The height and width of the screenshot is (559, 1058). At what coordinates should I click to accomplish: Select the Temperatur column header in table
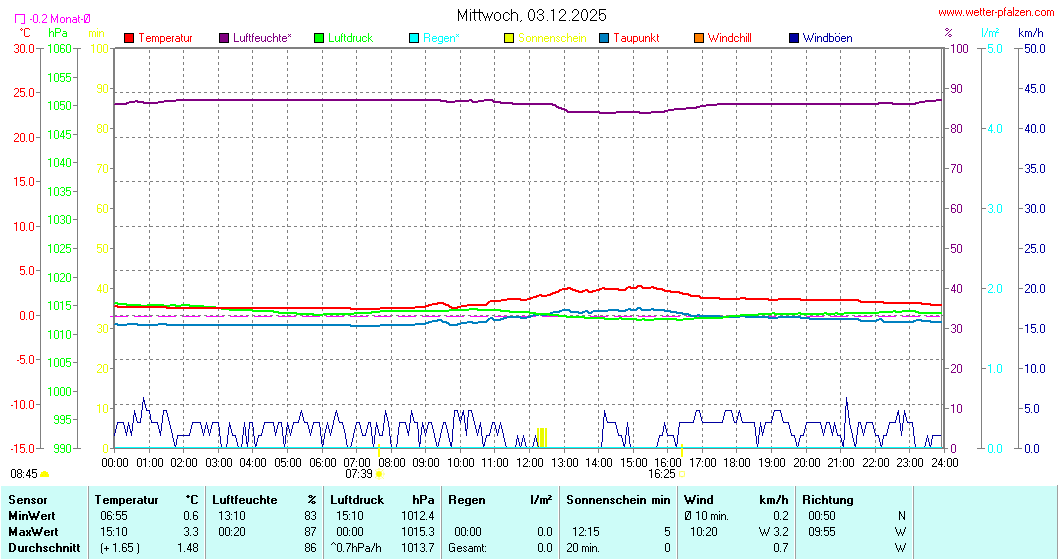coord(127,499)
